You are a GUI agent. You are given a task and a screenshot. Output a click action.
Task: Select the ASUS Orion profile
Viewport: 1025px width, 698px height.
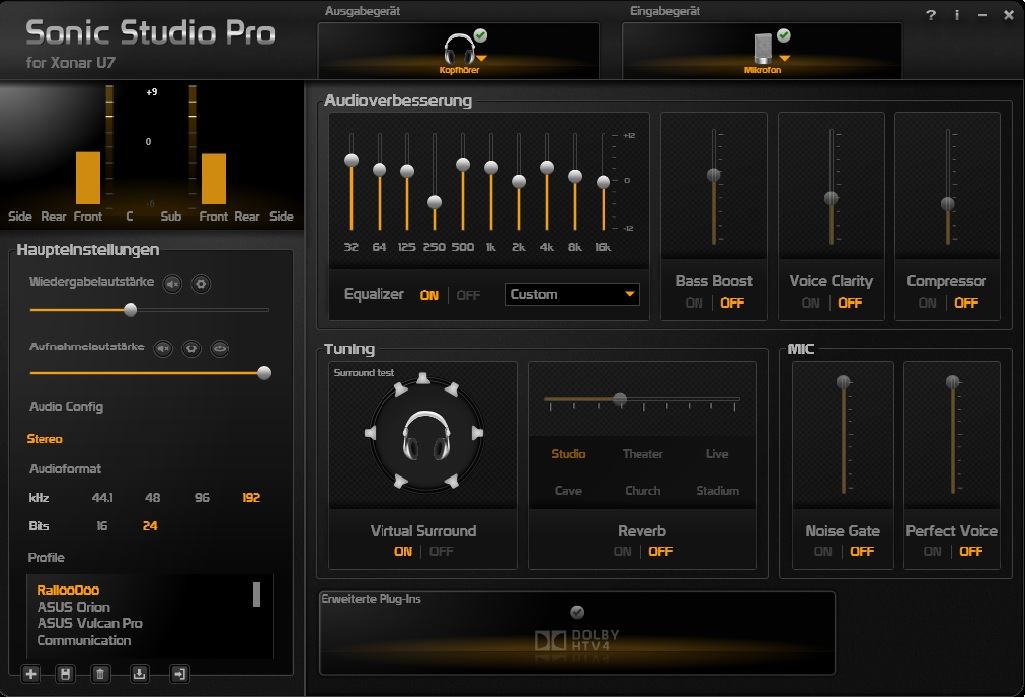pyautogui.click(x=74, y=607)
